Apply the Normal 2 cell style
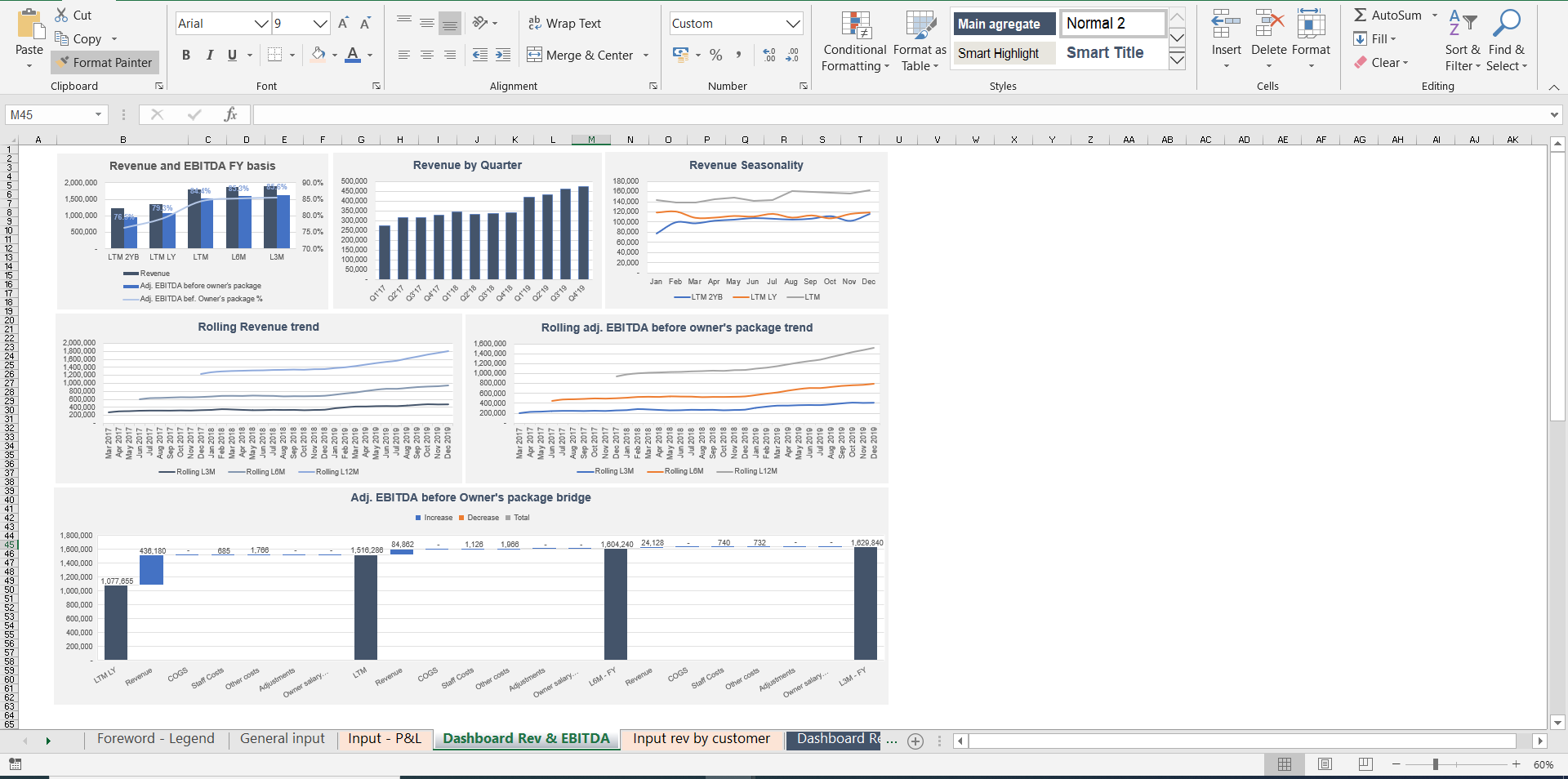The width and height of the screenshot is (1568, 779). pyautogui.click(x=1113, y=24)
